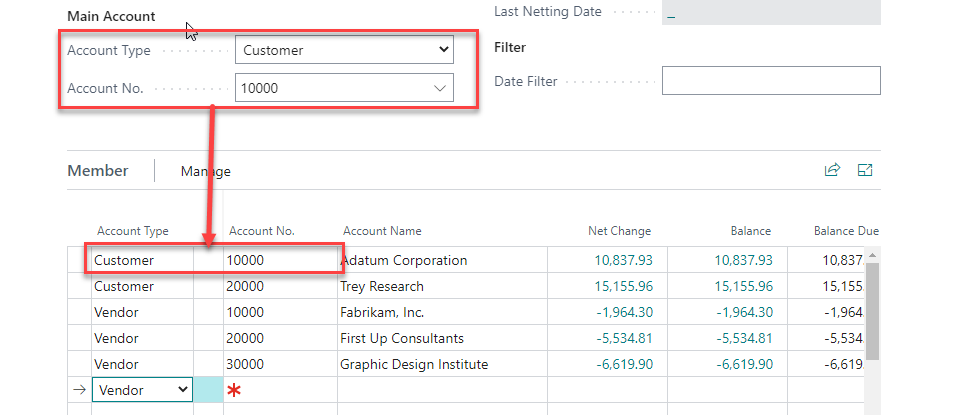Open the Main Account Type dropdown

[344, 50]
